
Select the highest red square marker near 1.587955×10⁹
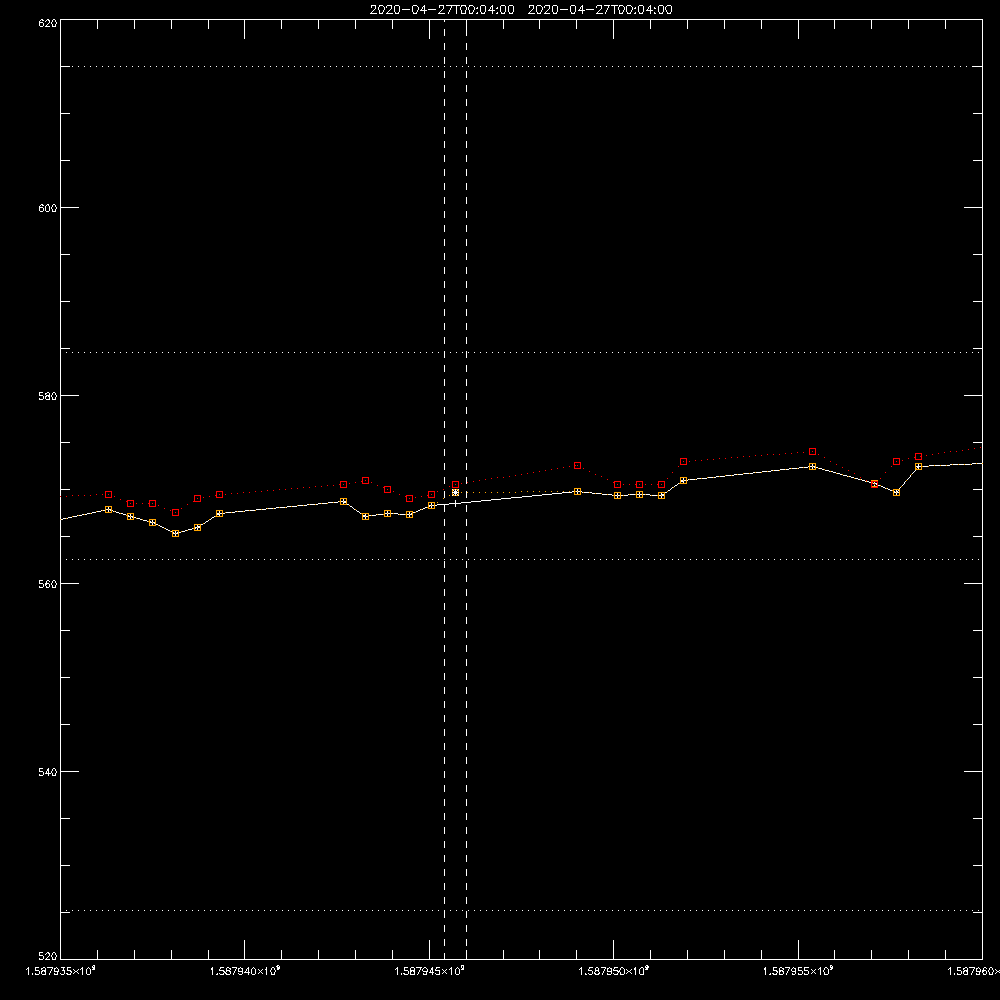pos(812,452)
